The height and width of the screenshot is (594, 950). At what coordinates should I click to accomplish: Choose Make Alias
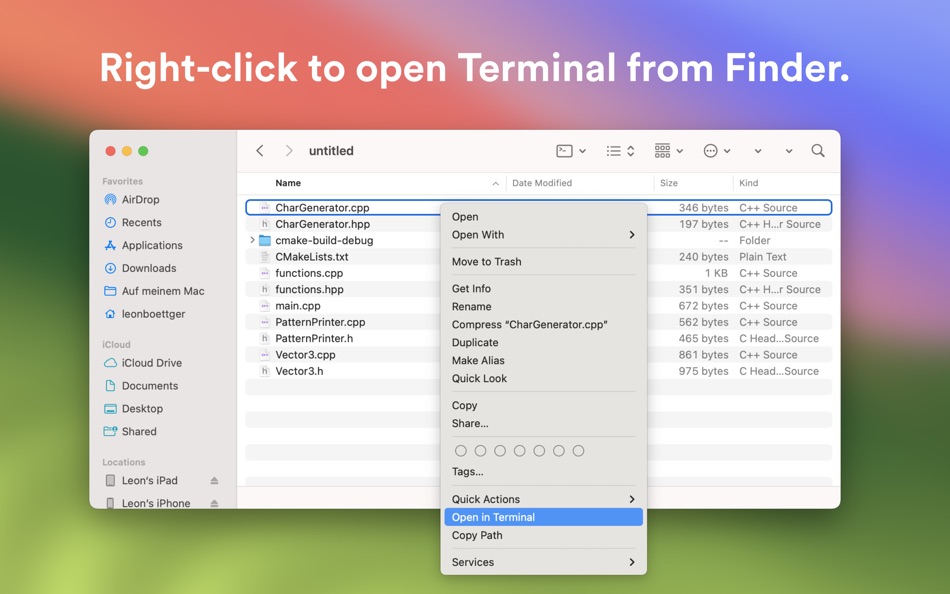(x=543, y=360)
